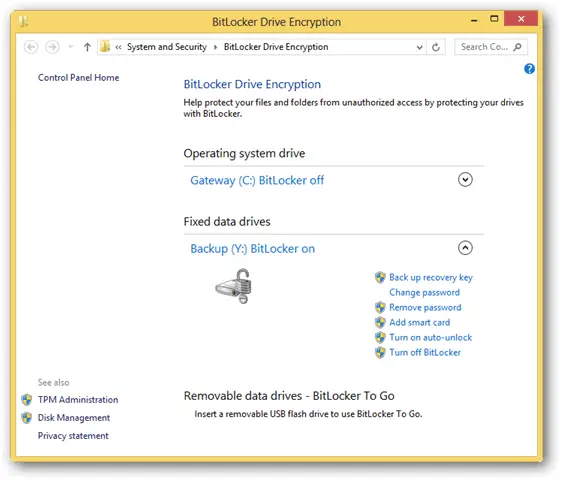
Task: Click shield icon beside Back up recovery key
Action: tap(380, 277)
